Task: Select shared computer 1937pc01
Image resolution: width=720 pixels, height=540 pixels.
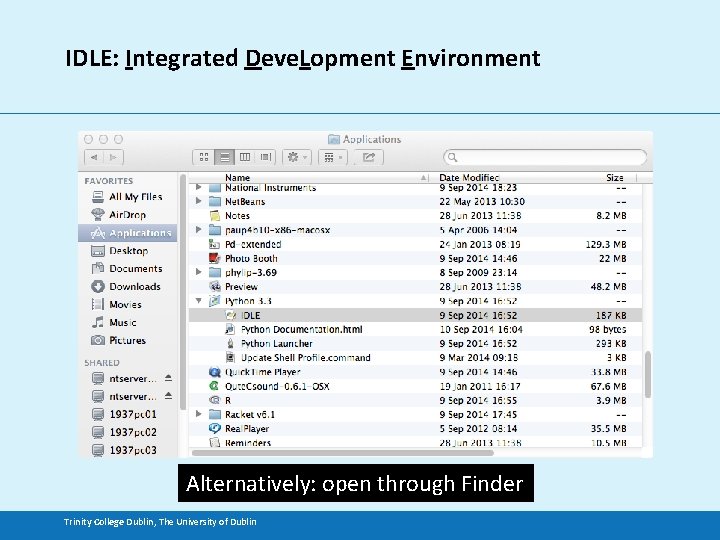Action: click(x=127, y=414)
